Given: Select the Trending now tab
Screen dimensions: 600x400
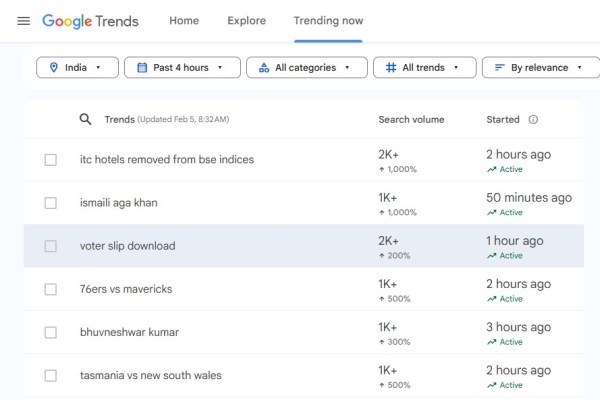Looking at the screenshot, I should point(328,21).
